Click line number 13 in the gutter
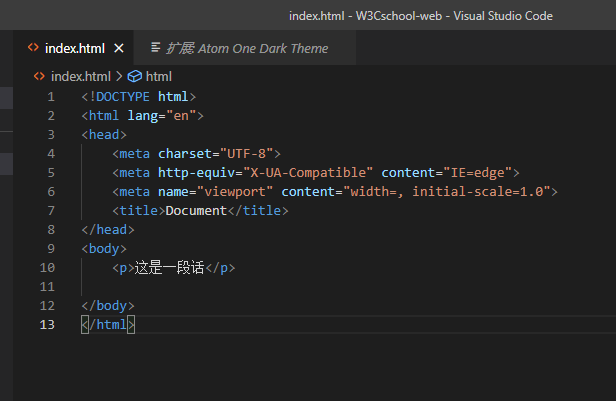The image size is (616, 401). click(47, 324)
